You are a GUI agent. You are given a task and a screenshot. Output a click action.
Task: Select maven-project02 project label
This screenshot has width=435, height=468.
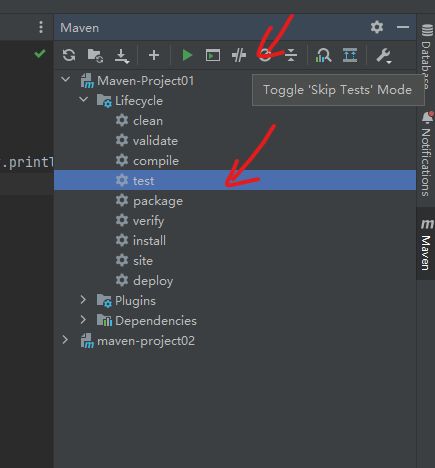point(146,341)
